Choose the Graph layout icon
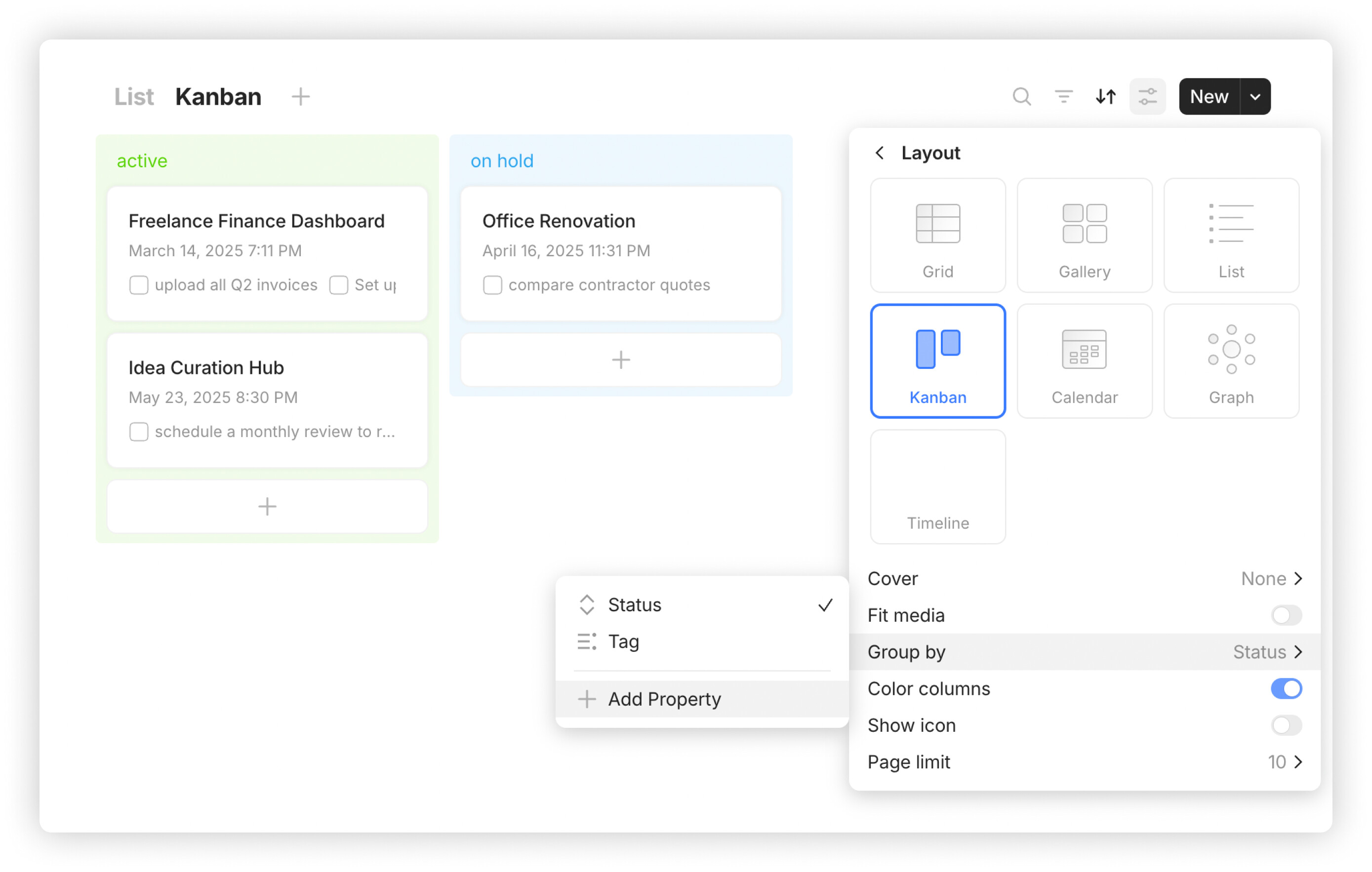 click(1231, 350)
